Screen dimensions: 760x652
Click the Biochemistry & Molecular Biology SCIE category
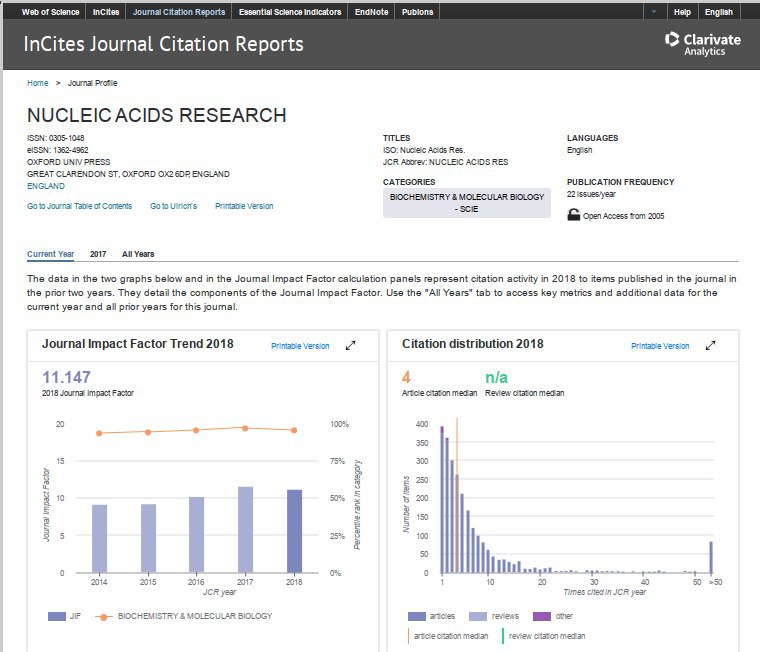pos(467,203)
